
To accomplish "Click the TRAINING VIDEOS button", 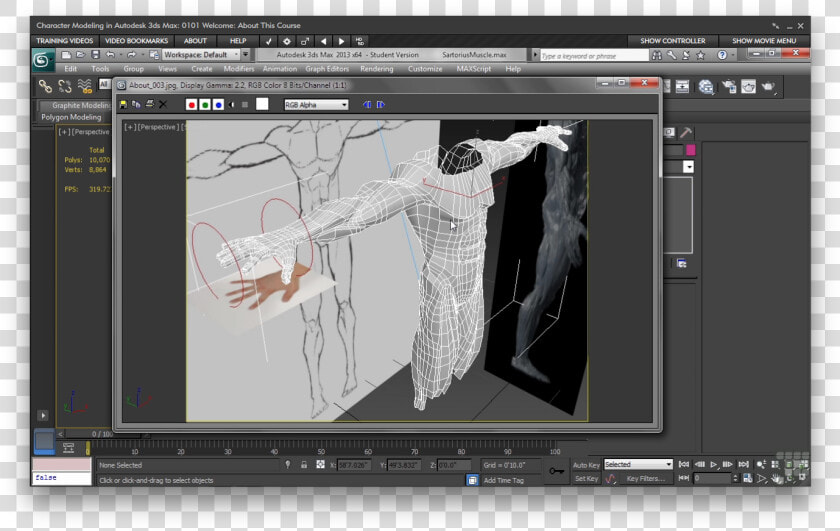I will (x=65, y=41).
